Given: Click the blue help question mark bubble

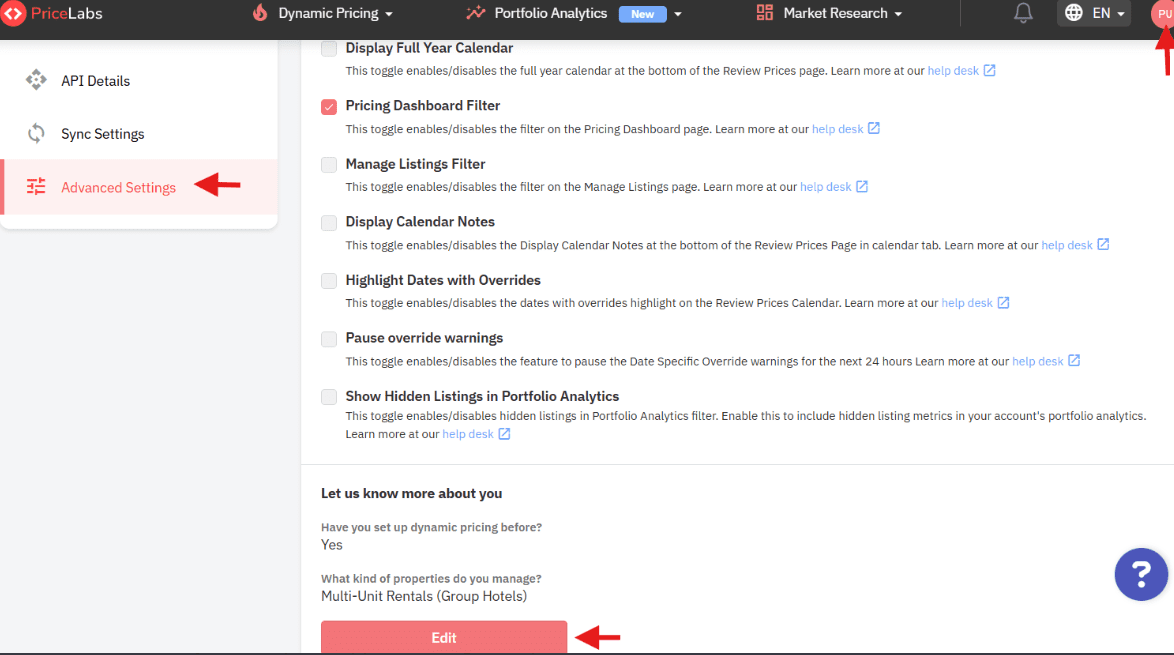Looking at the screenshot, I should point(1141,573).
